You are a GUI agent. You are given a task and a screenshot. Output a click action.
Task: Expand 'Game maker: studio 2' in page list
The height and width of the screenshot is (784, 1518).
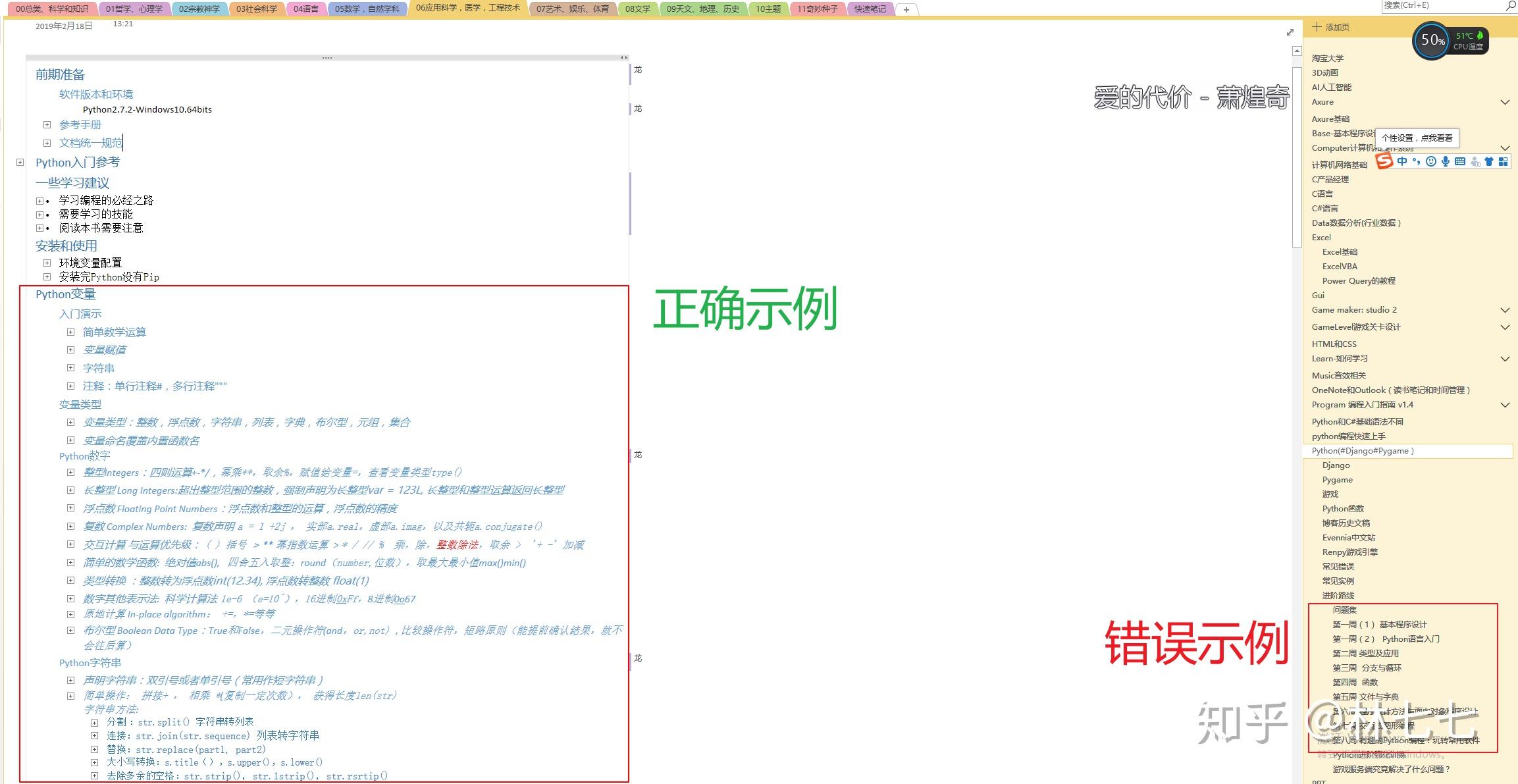[1505, 309]
